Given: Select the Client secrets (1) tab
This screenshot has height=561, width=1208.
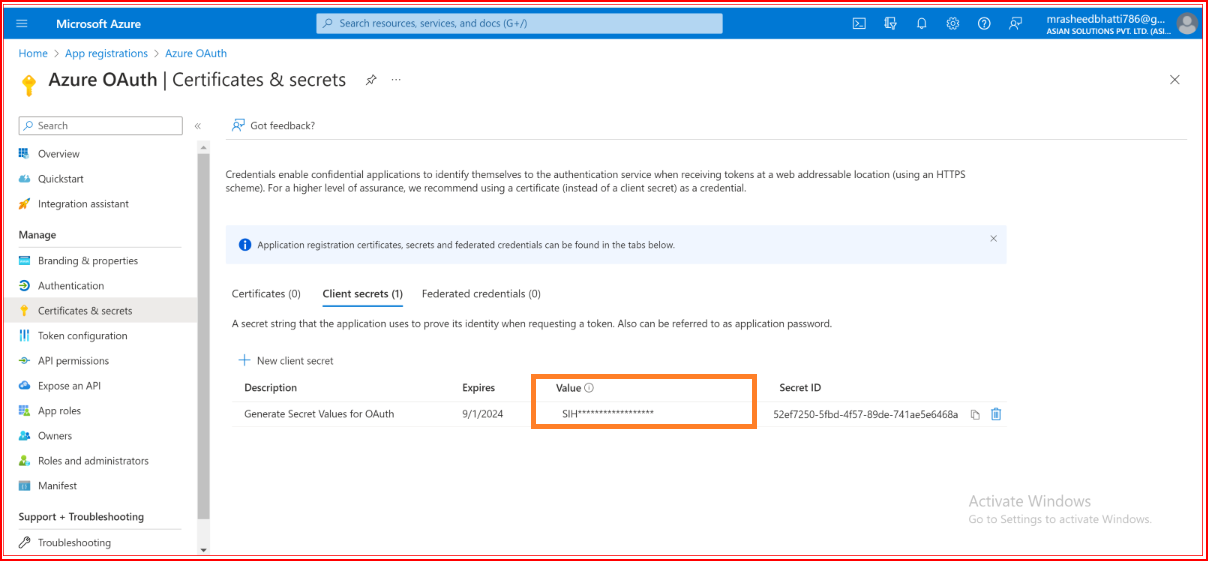Looking at the screenshot, I should coord(362,294).
